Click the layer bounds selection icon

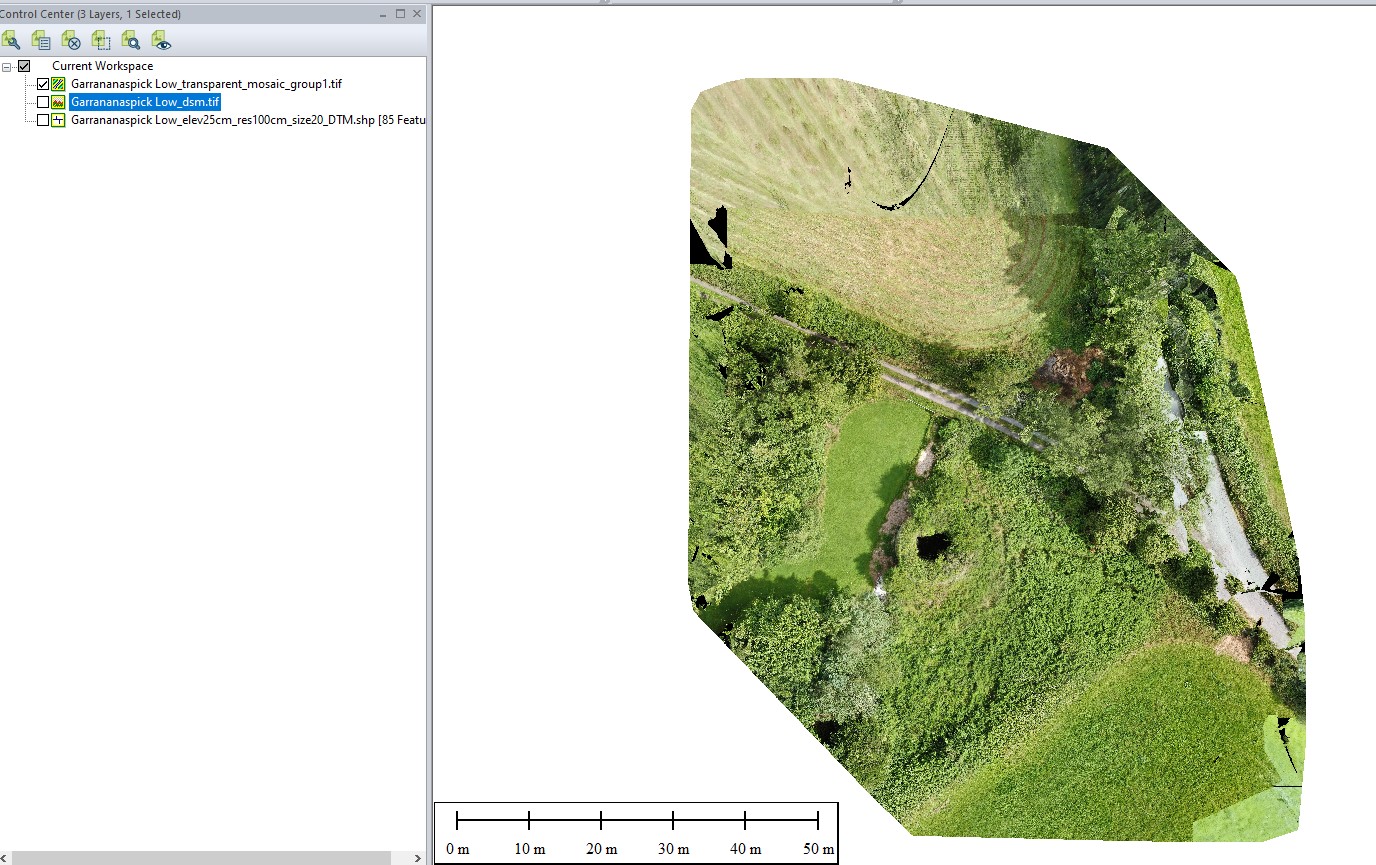(x=101, y=40)
